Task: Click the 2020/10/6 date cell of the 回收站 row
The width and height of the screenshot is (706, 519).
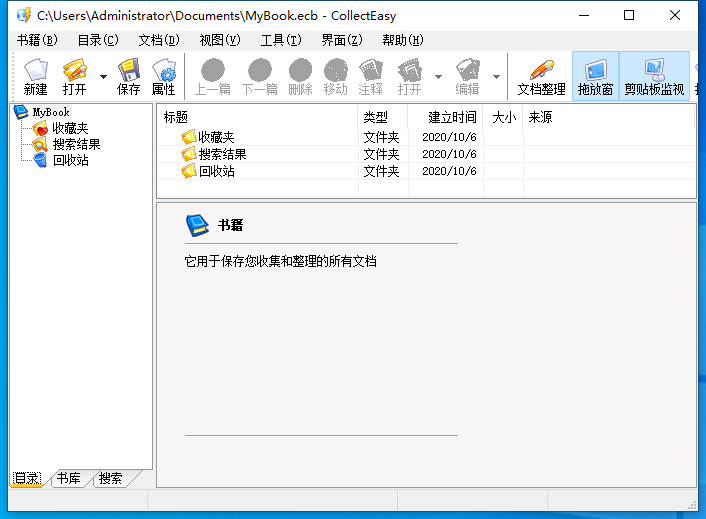Action: [x=449, y=171]
